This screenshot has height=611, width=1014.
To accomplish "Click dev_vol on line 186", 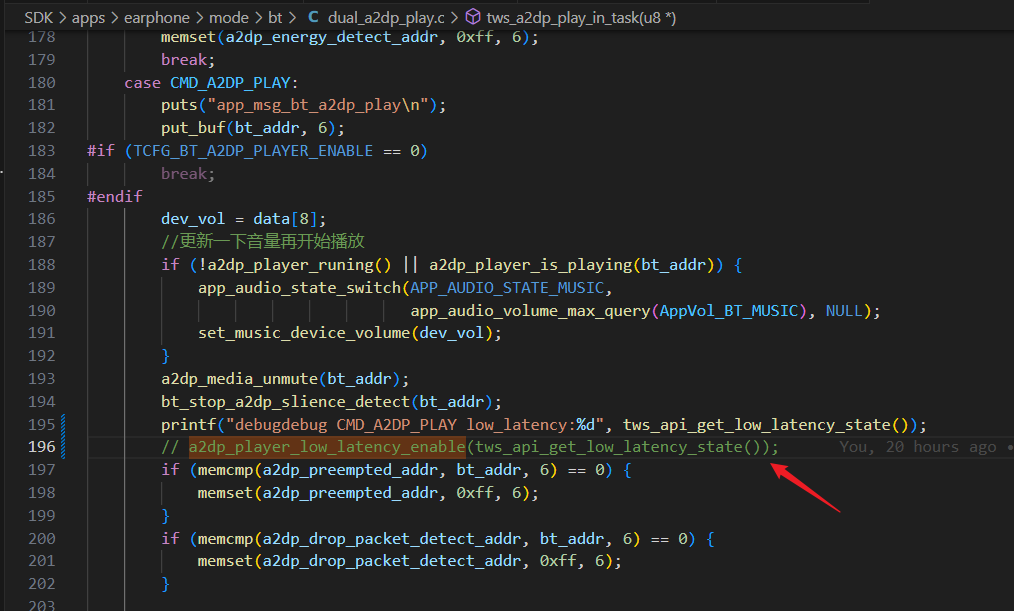I will click(193, 219).
